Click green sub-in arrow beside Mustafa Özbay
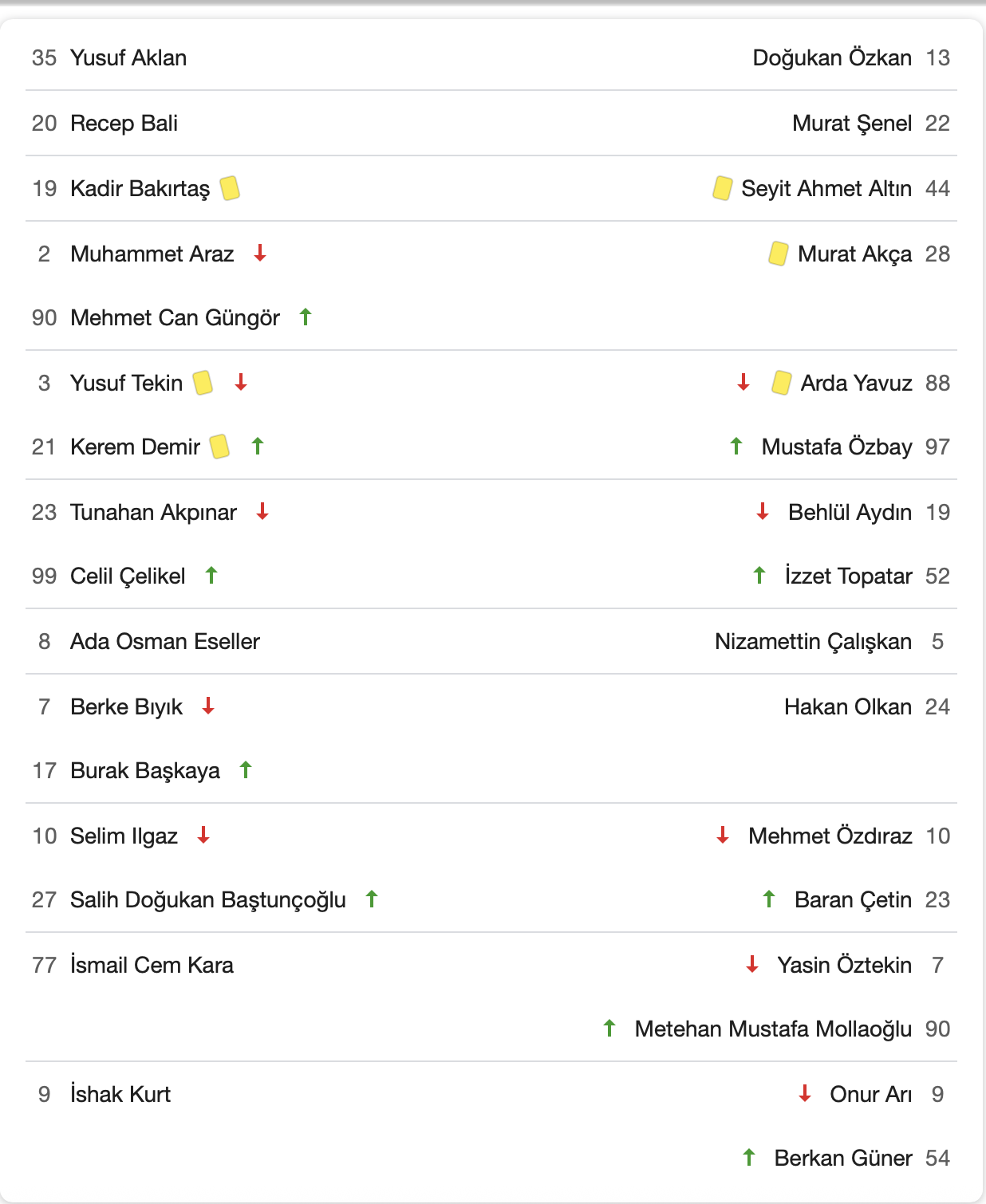Image resolution: width=986 pixels, height=1204 pixels. pos(736,447)
